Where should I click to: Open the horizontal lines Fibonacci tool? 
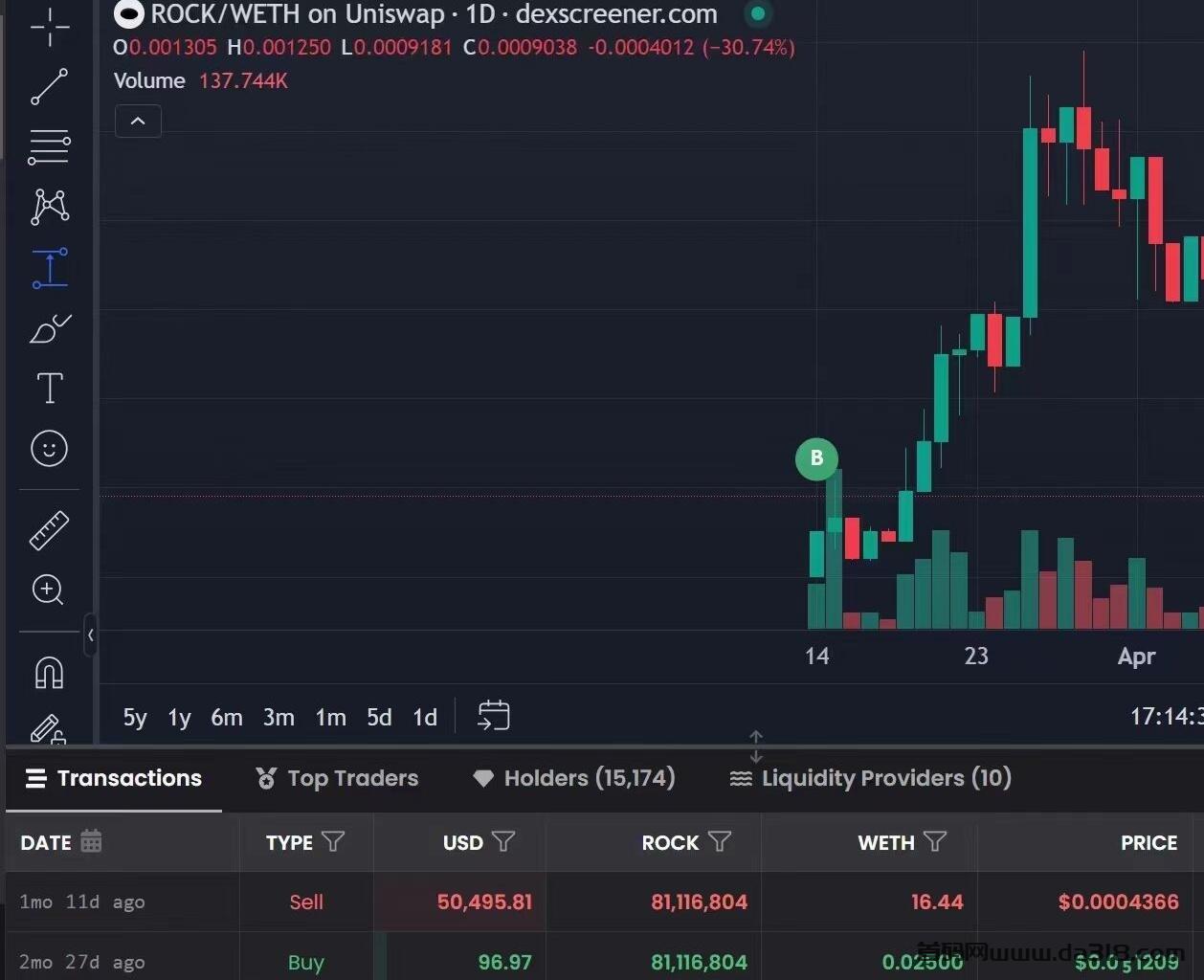(50, 145)
